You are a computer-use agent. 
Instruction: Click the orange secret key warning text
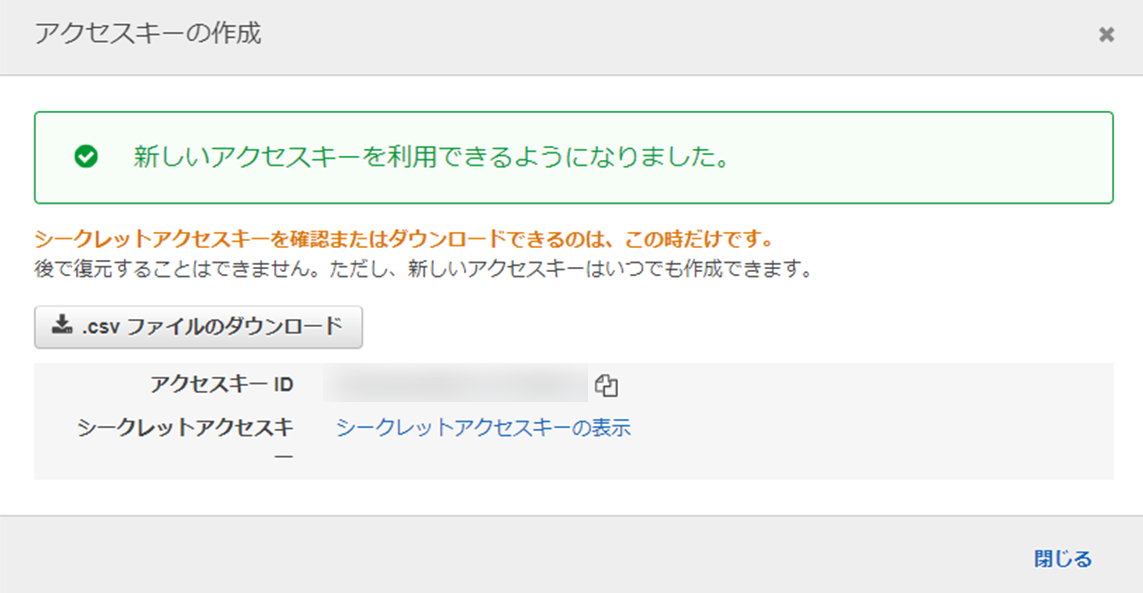[x=405, y=240]
